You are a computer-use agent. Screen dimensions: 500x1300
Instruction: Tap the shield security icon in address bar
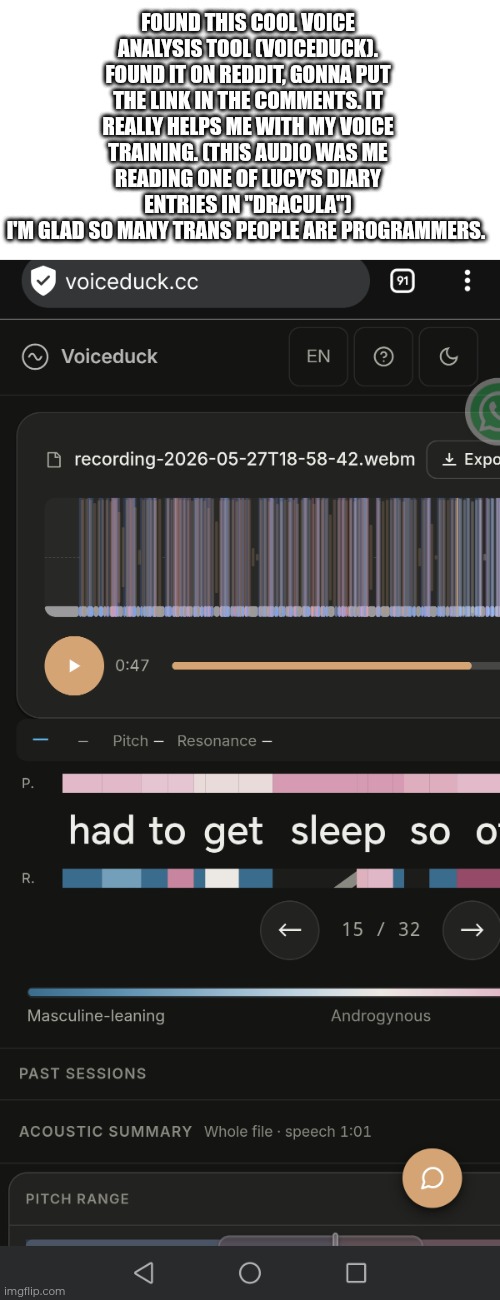tap(43, 282)
